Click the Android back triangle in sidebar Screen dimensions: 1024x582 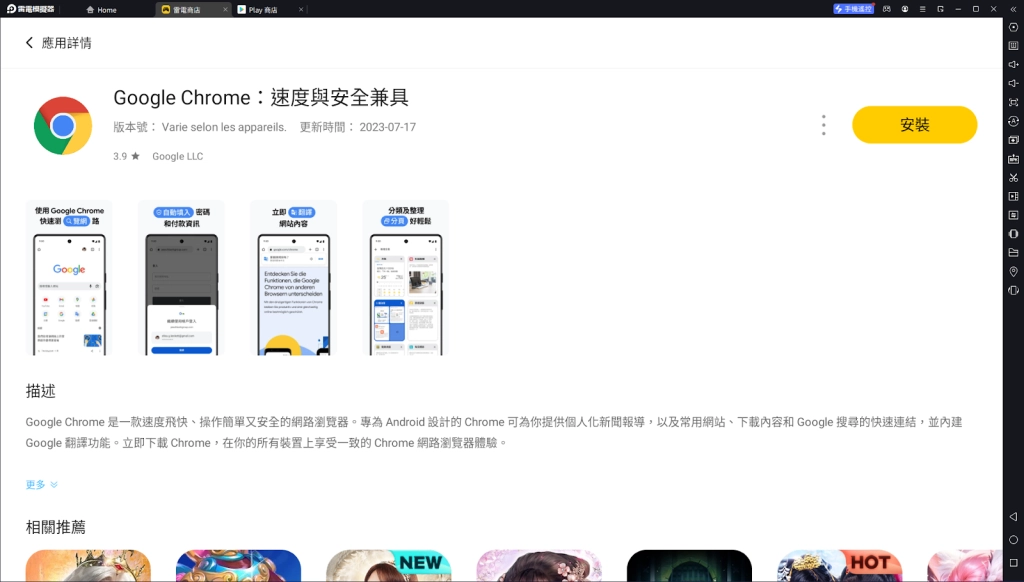[x=1014, y=517]
